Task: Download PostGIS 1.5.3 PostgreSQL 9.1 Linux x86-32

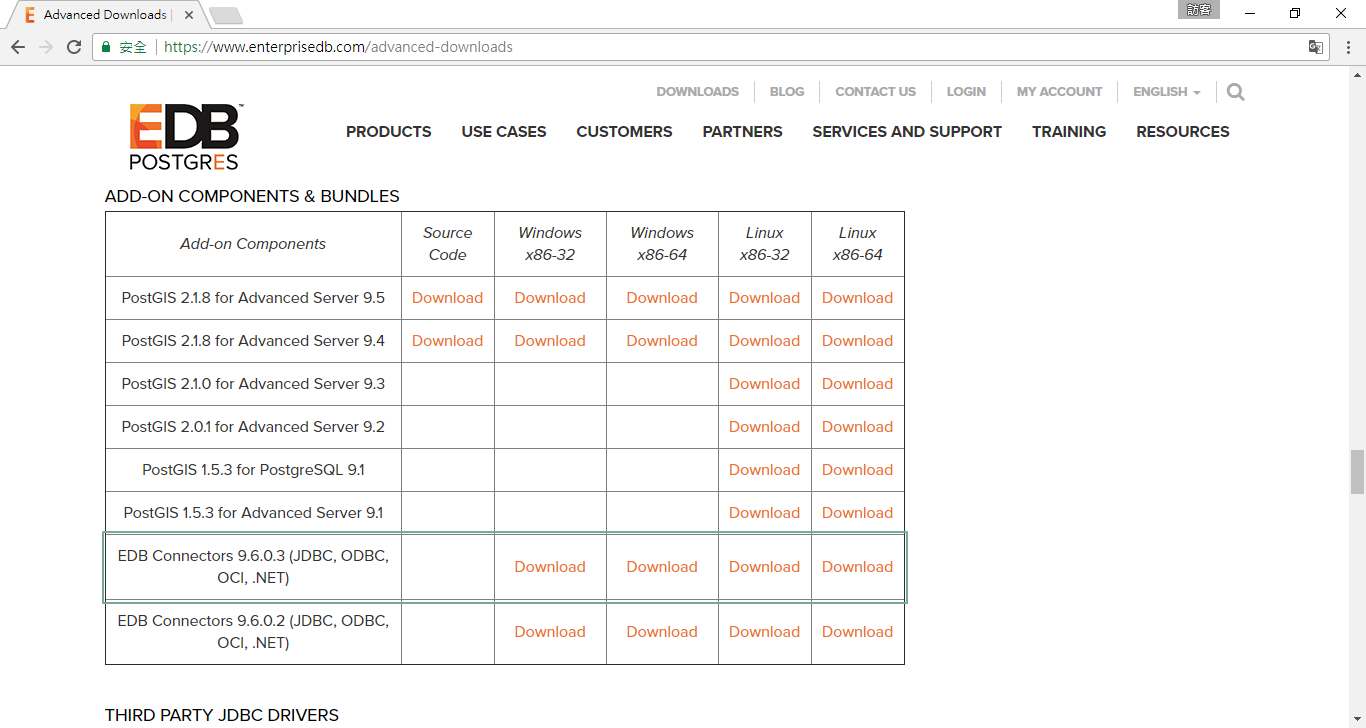Action: [x=764, y=470]
